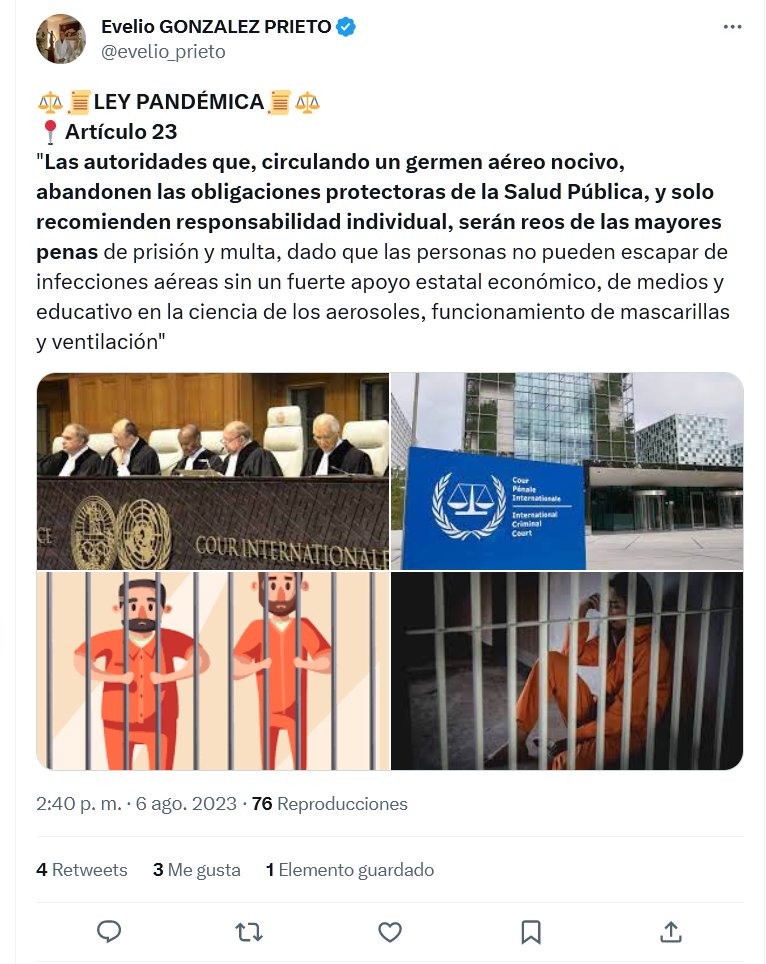Open the International Criminal Court building photo
Viewport: 766px width, 964px height.
(x=567, y=471)
